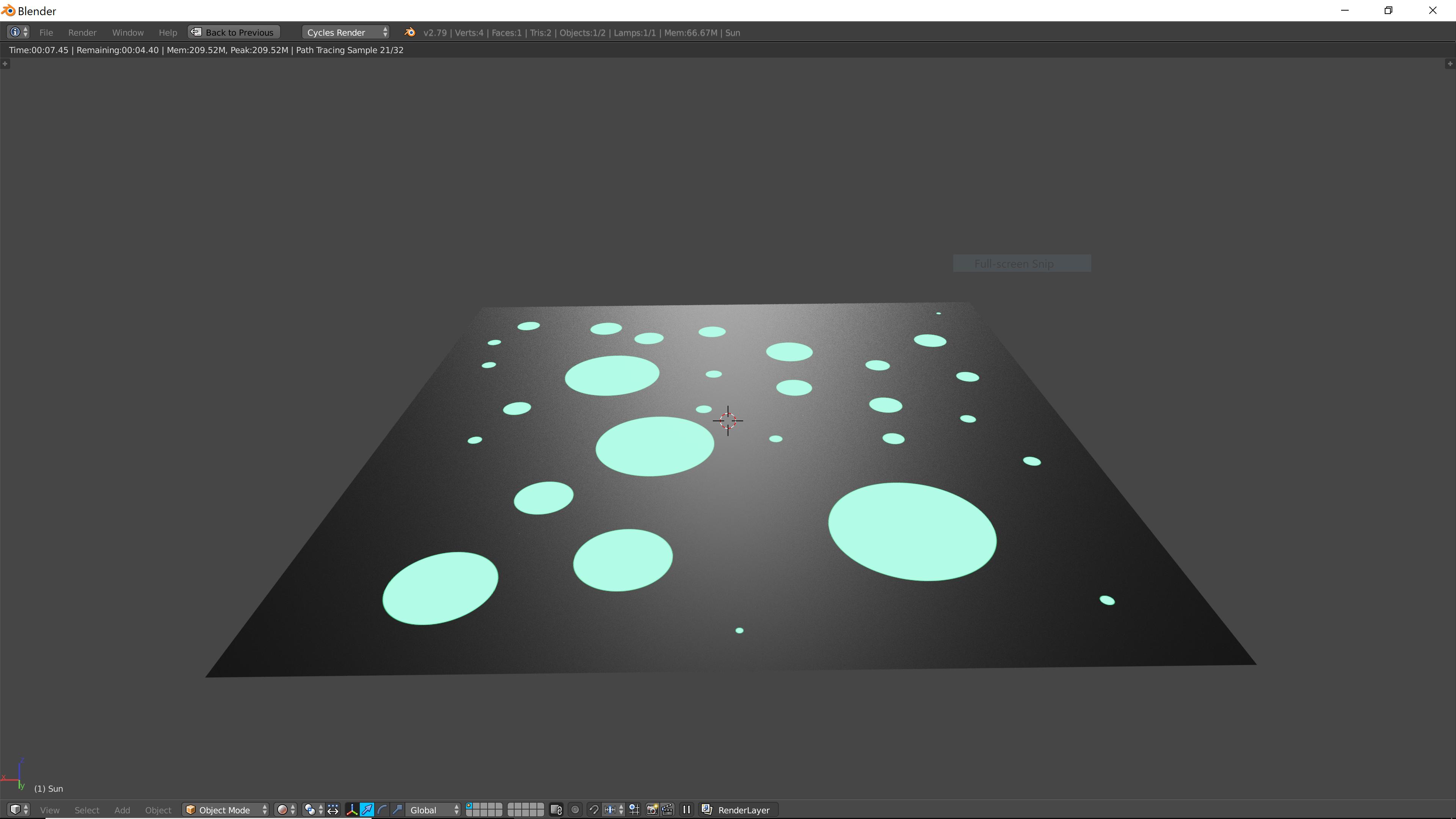Open the Render menu
Screen dimensions: 1456x819
(x=83, y=32)
